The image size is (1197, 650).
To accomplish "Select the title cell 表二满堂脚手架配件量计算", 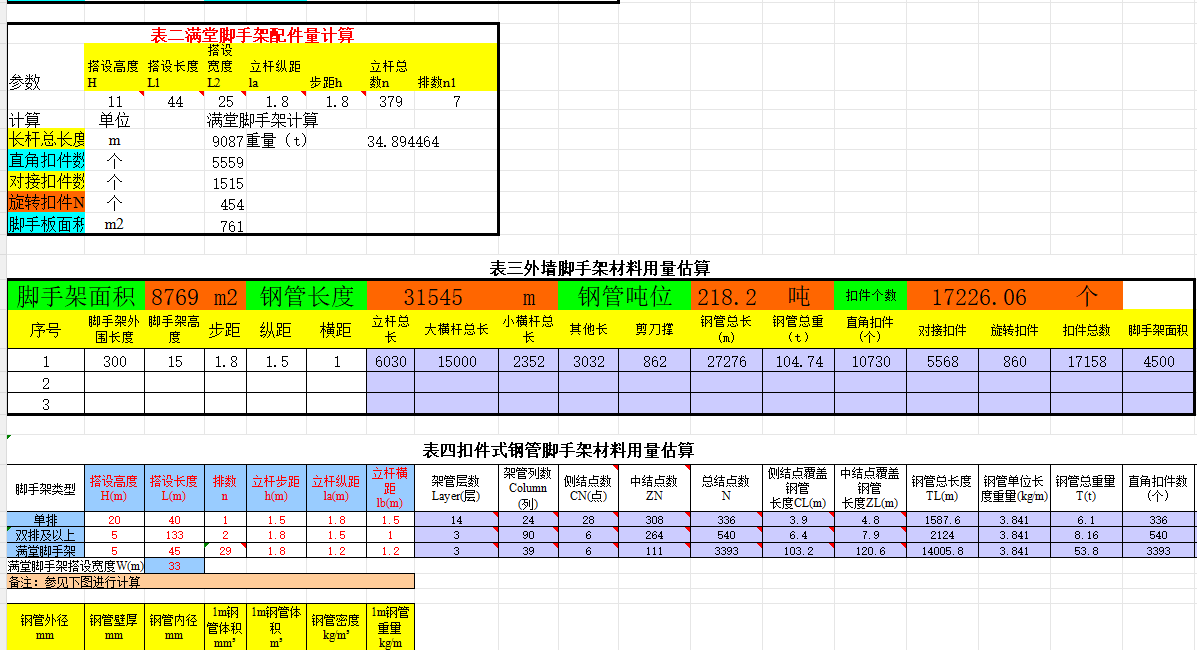I will pos(252,35).
